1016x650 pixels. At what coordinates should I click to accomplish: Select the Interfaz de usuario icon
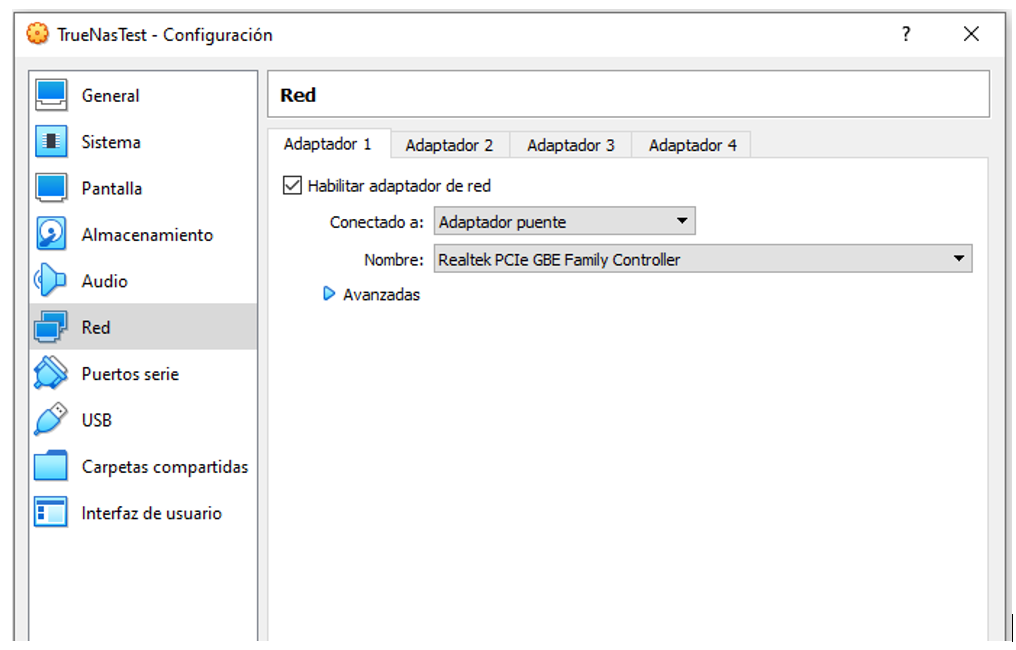point(51,513)
